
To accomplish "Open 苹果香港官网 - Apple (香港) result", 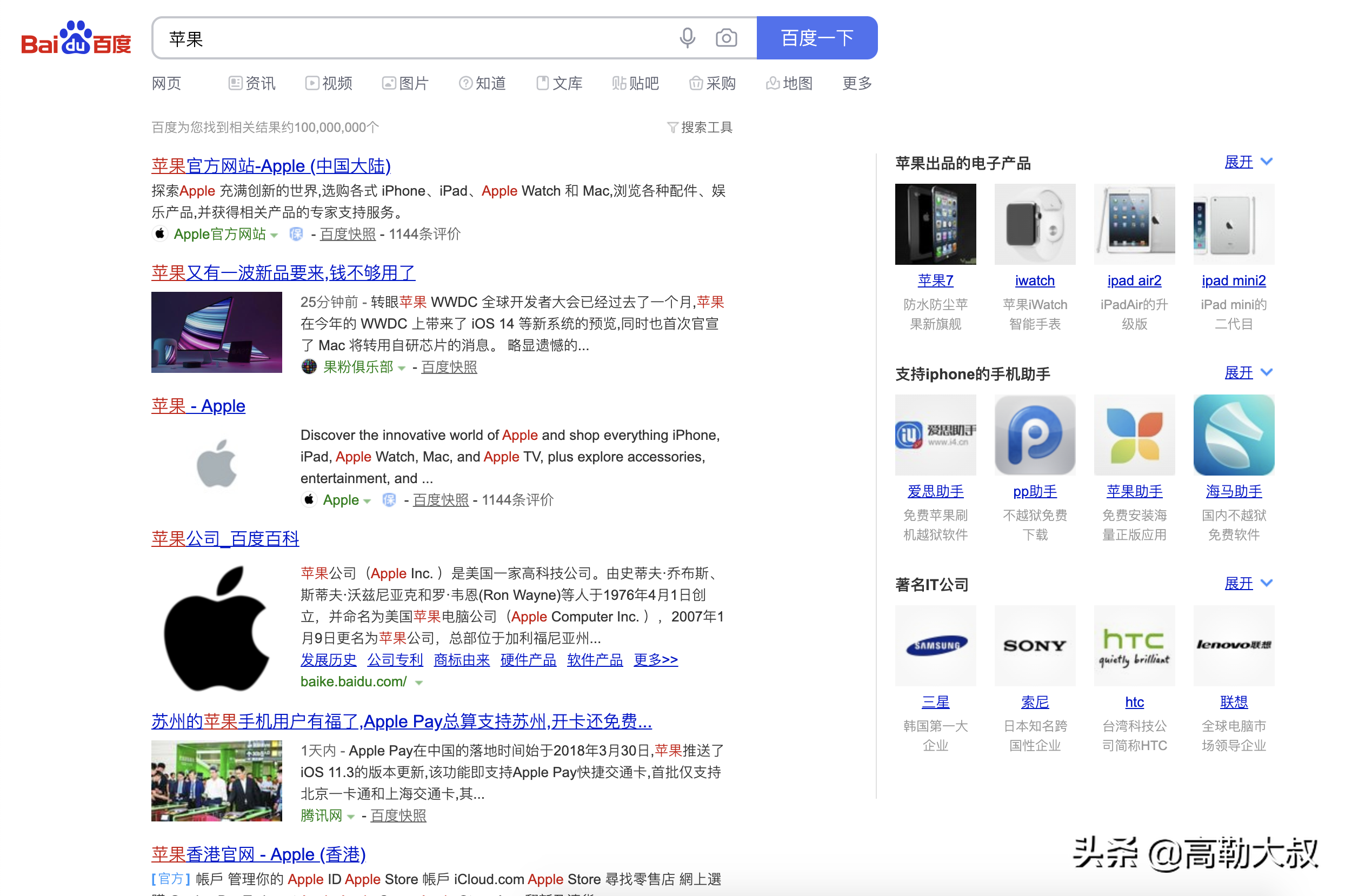I will coord(258,854).
